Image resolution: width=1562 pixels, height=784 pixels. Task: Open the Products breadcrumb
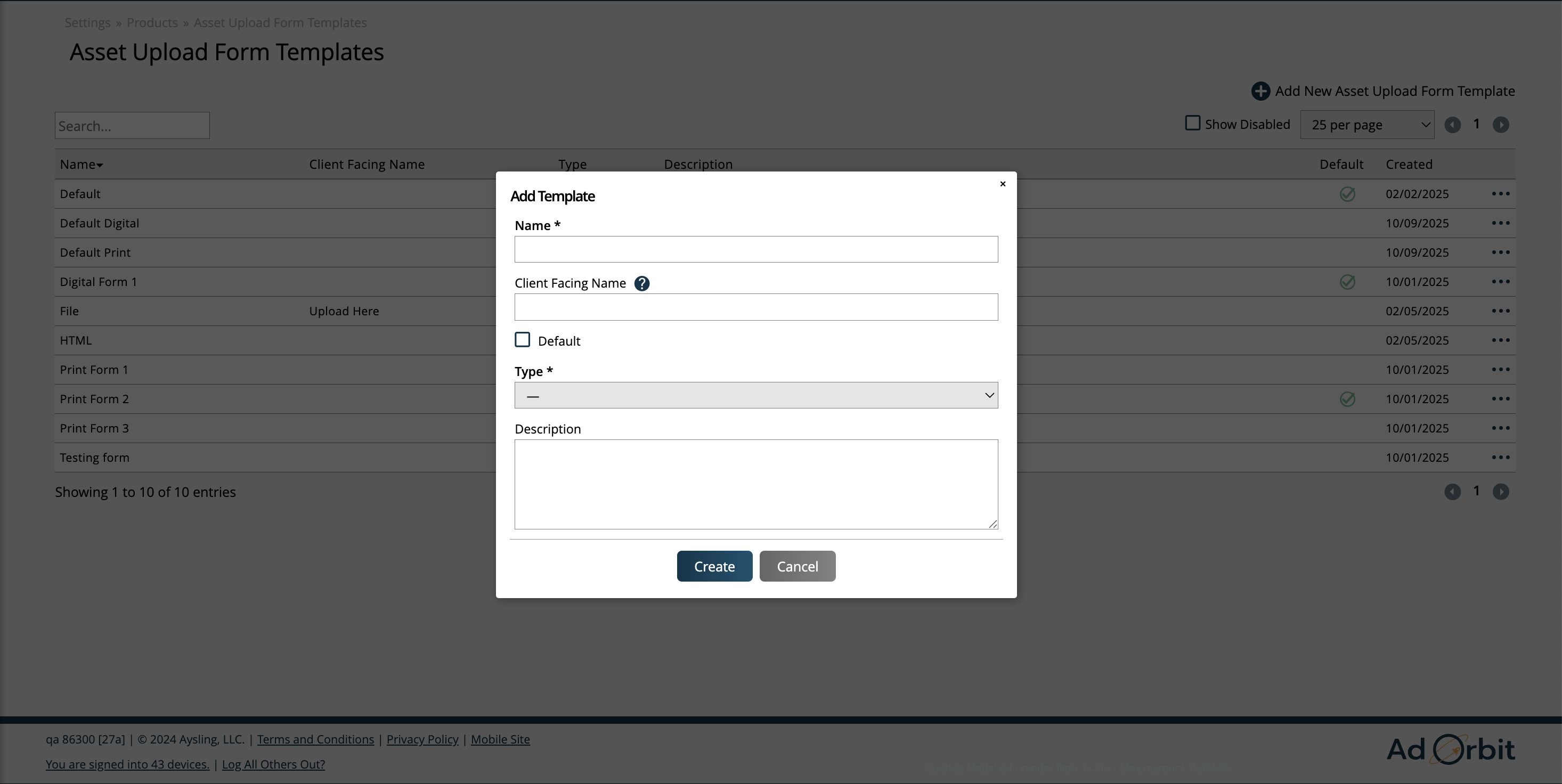[152, 22]
